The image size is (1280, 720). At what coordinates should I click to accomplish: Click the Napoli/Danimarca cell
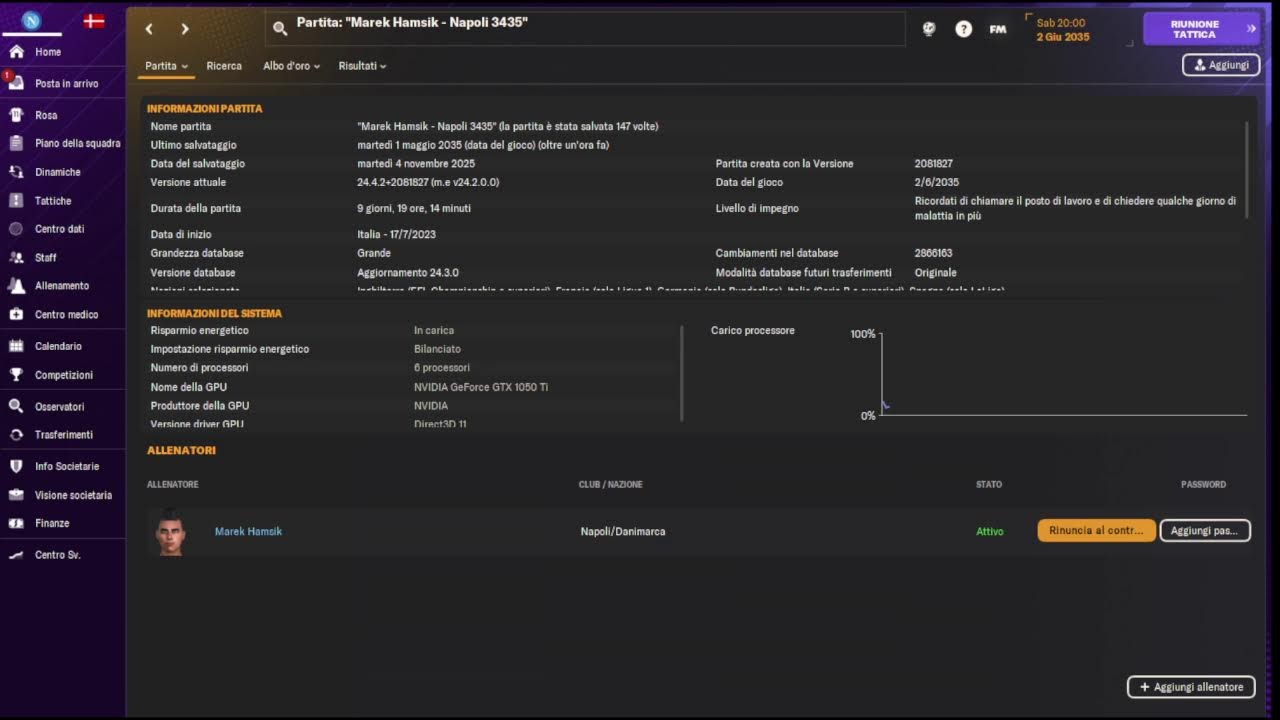[x=623, y=531]
